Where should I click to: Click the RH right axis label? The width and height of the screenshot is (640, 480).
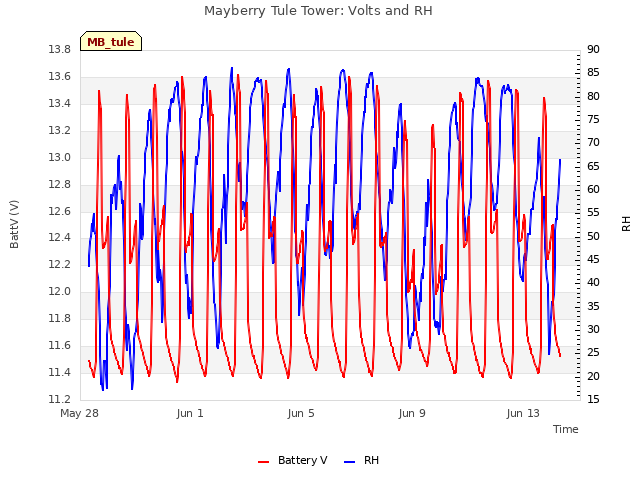[626, 224]
